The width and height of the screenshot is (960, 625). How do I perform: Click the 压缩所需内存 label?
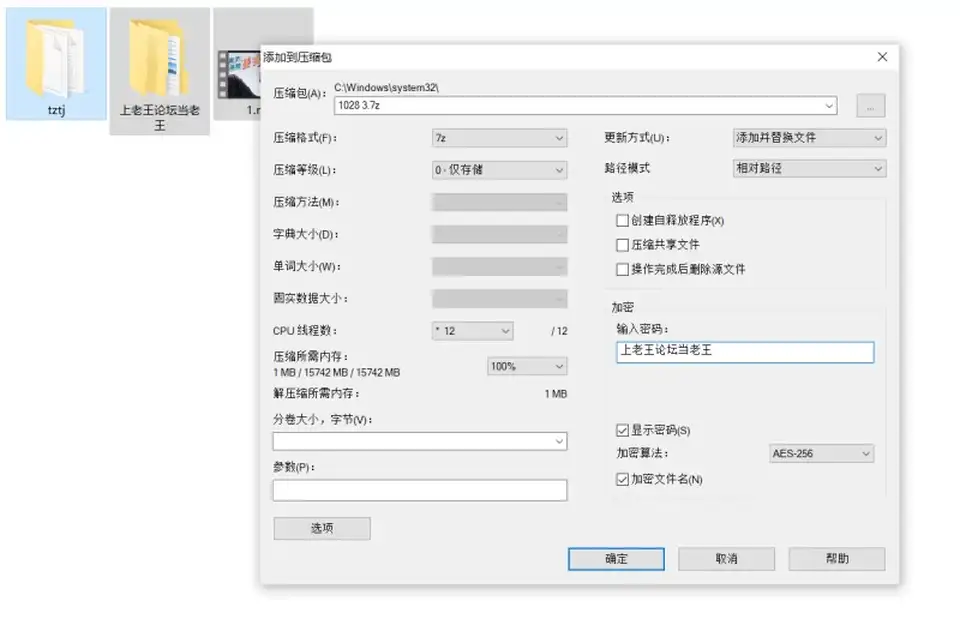pos(310,356)
